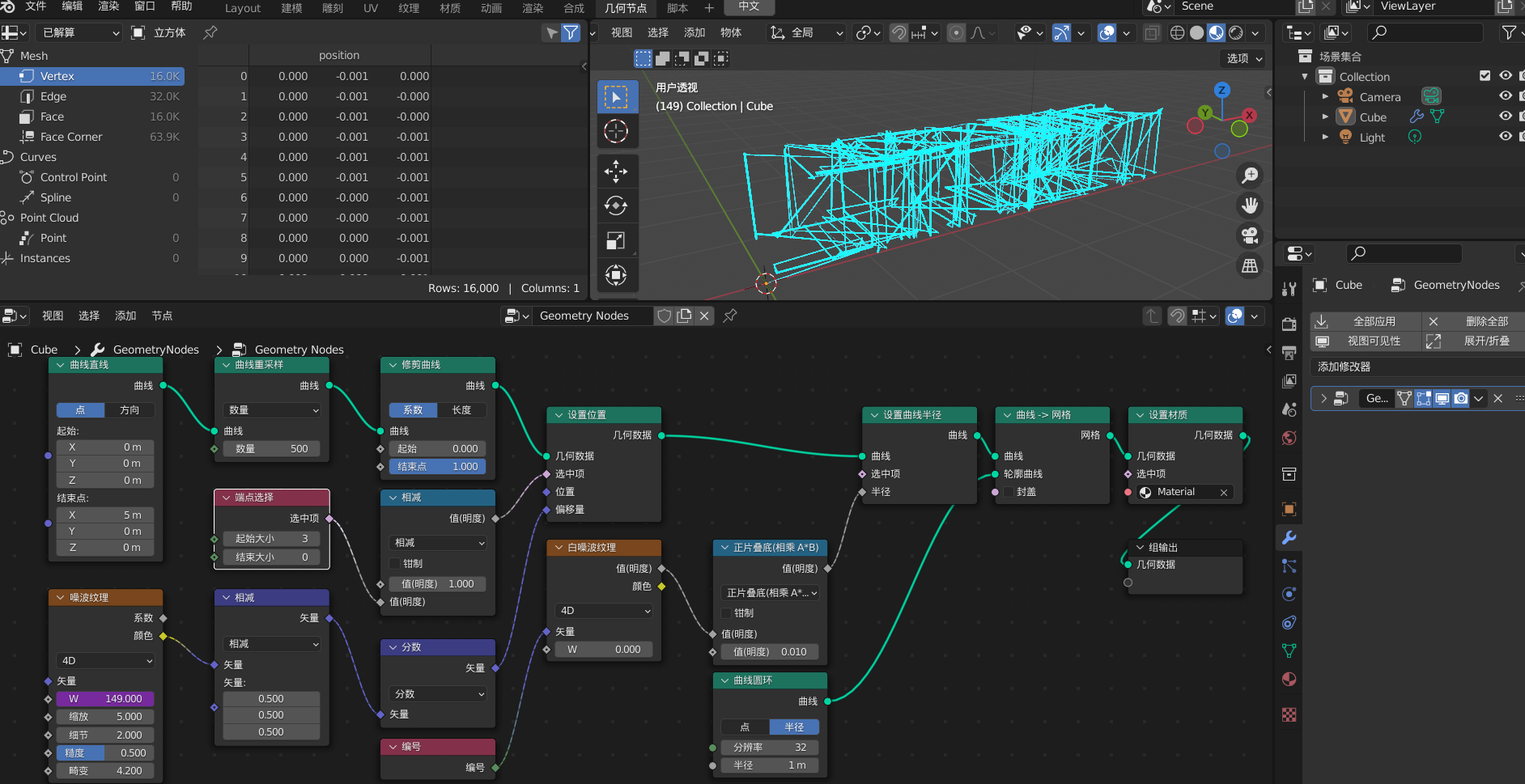Uncheck the Collection exclude checkbox
This screenshot has width=1525, height=784.
tap(1485, 76)
